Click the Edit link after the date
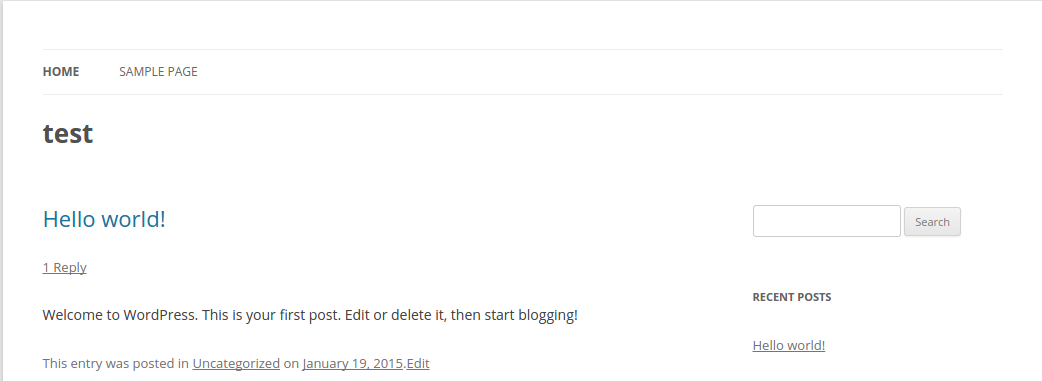 [418, 364]
